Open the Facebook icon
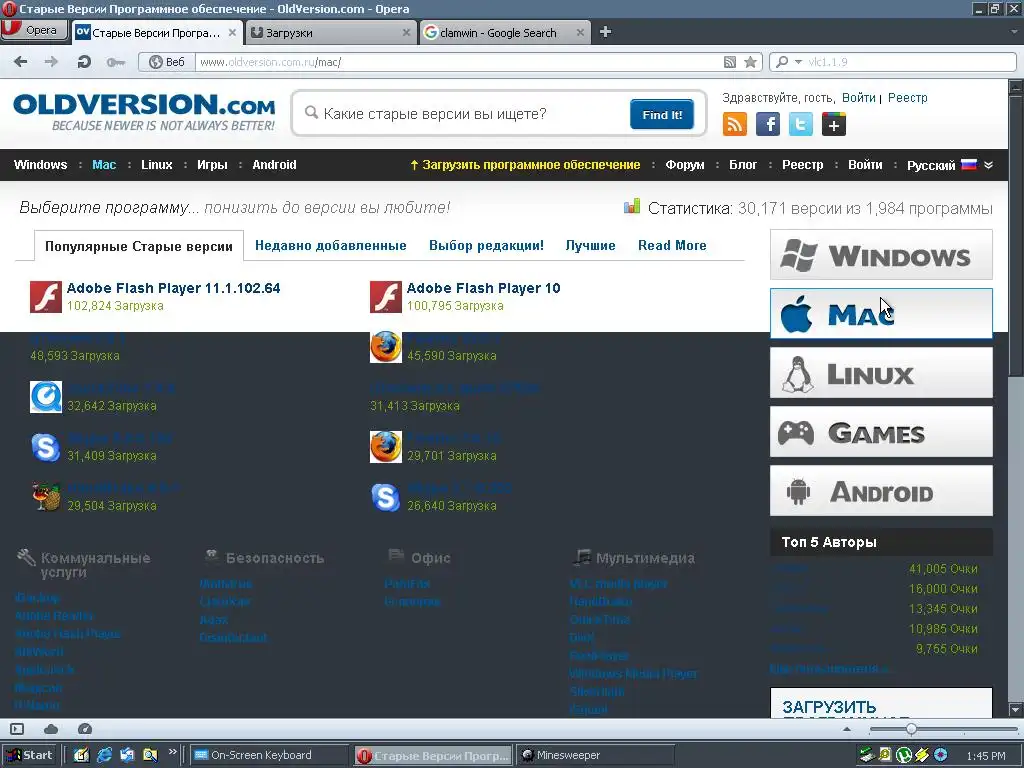This screenshot has height=768, width=1024. [x=768, y=124]
